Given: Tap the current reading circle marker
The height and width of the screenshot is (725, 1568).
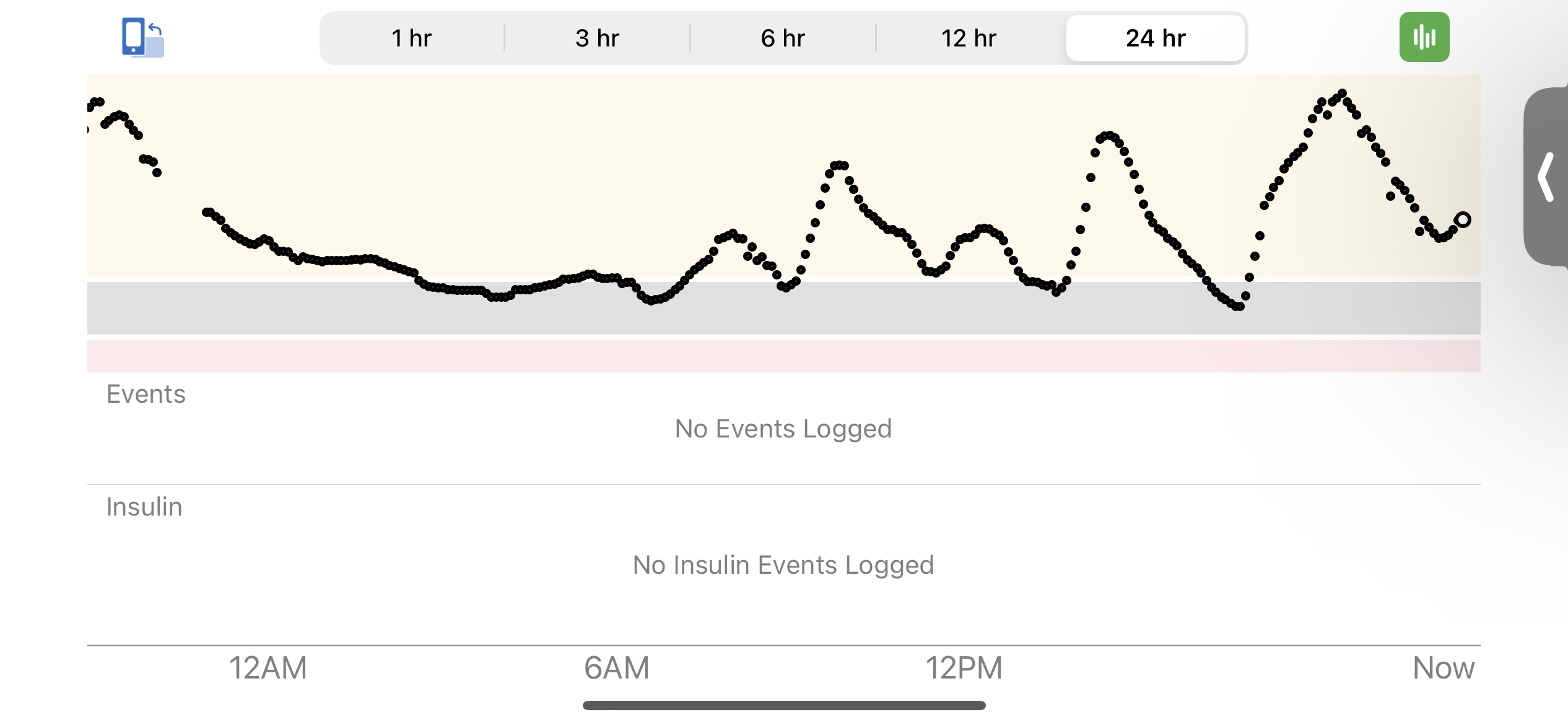Looking at the screenshot, I should coord(1463,219).
